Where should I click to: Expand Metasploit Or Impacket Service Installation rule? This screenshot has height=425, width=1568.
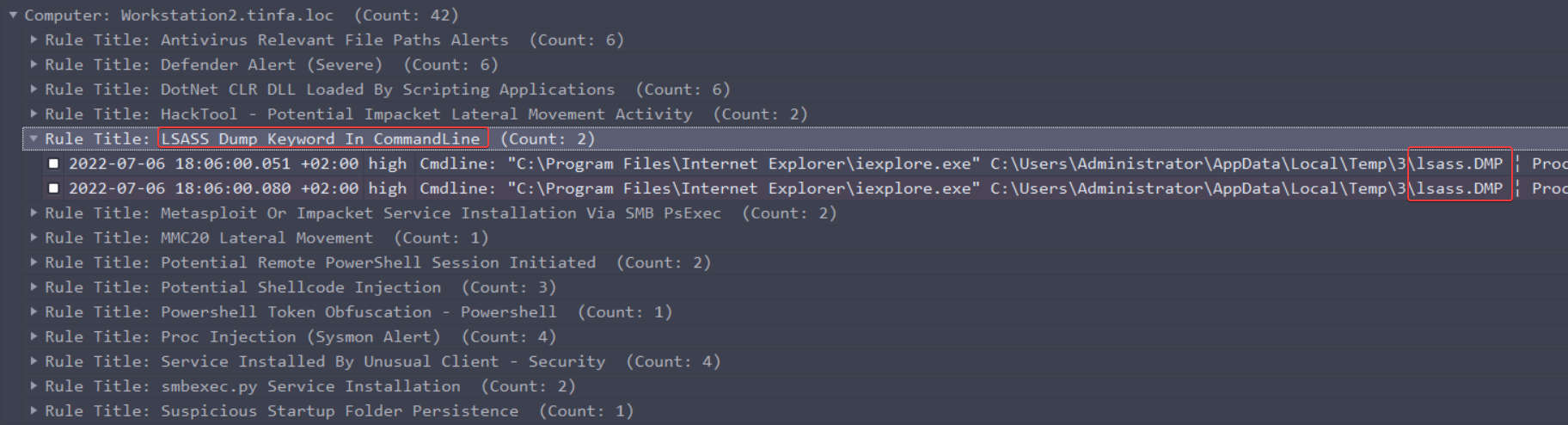(34, 212)
